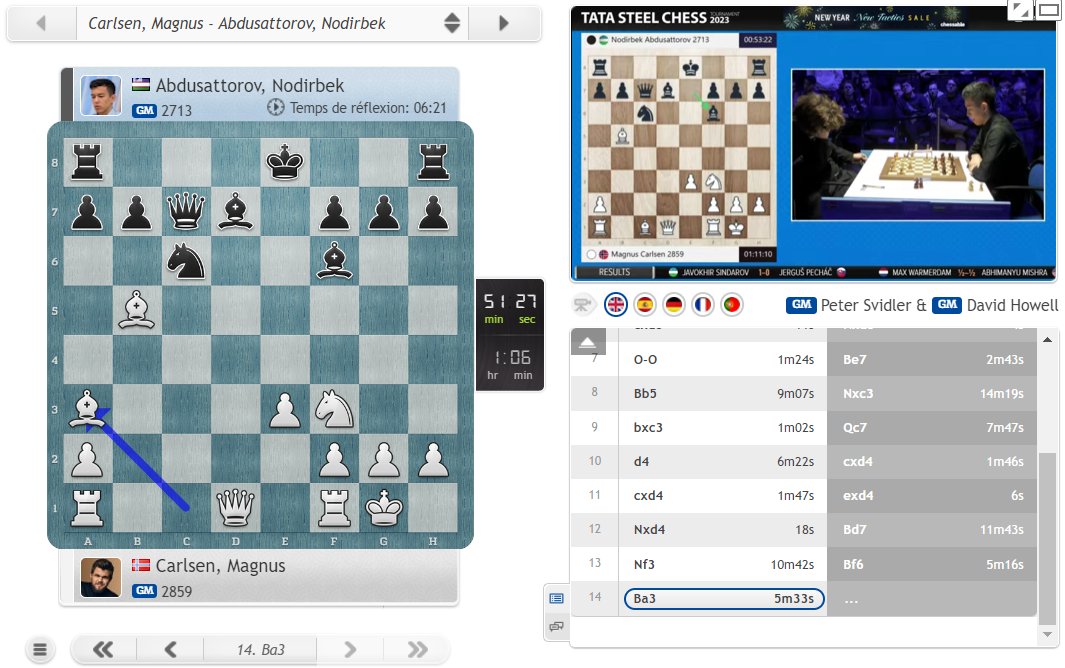Jump to the last move
The height and width of the screenshot is (668, 1065).
tap(416, 650)
